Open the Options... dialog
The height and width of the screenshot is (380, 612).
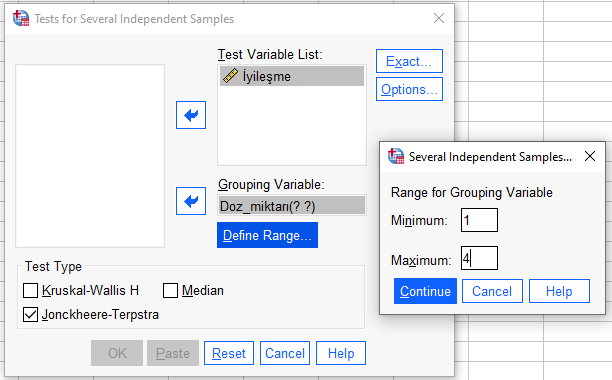point(409,89)
